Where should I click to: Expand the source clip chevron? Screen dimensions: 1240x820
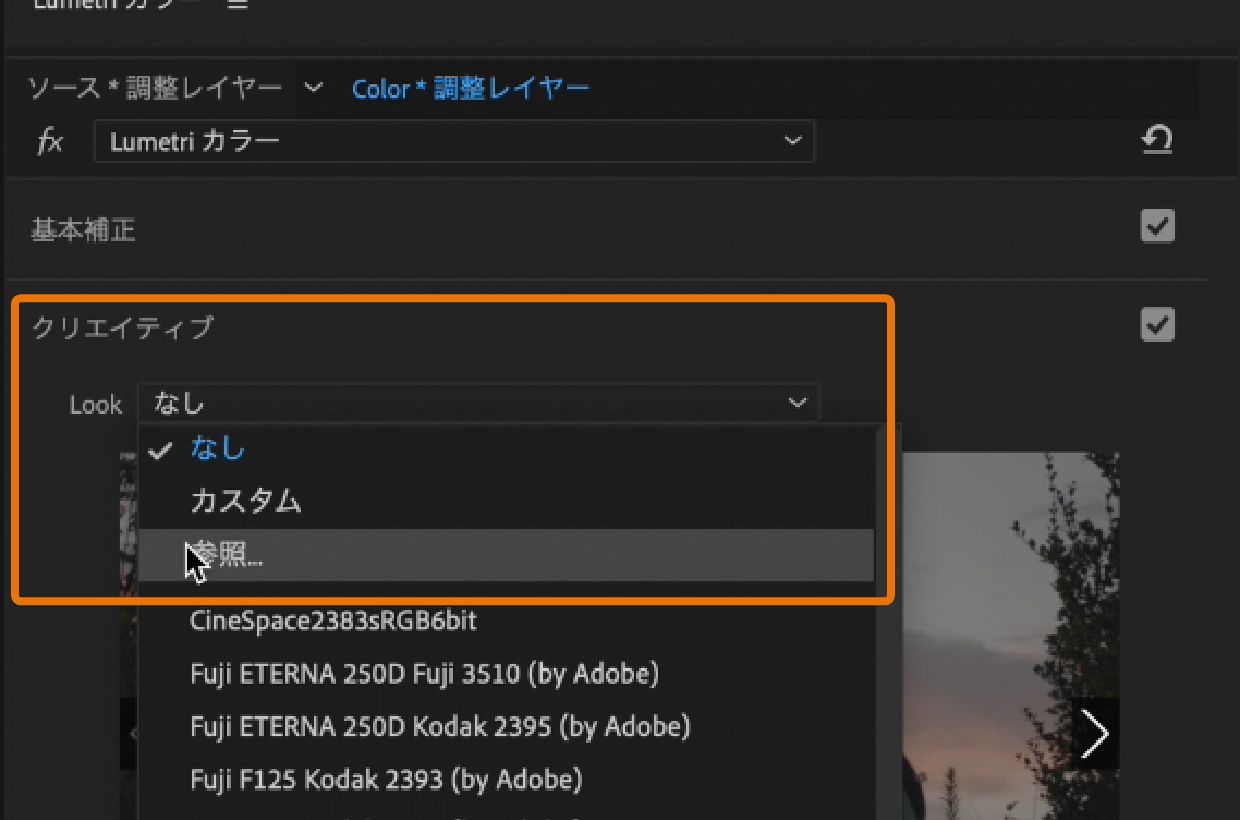pos(314,88)
